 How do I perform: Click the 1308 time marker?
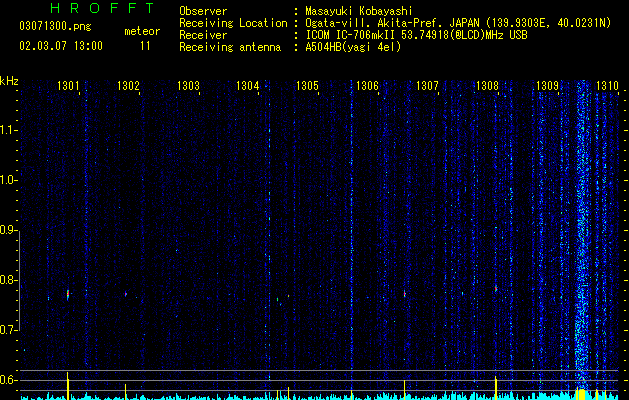click(x=487, y=85)
